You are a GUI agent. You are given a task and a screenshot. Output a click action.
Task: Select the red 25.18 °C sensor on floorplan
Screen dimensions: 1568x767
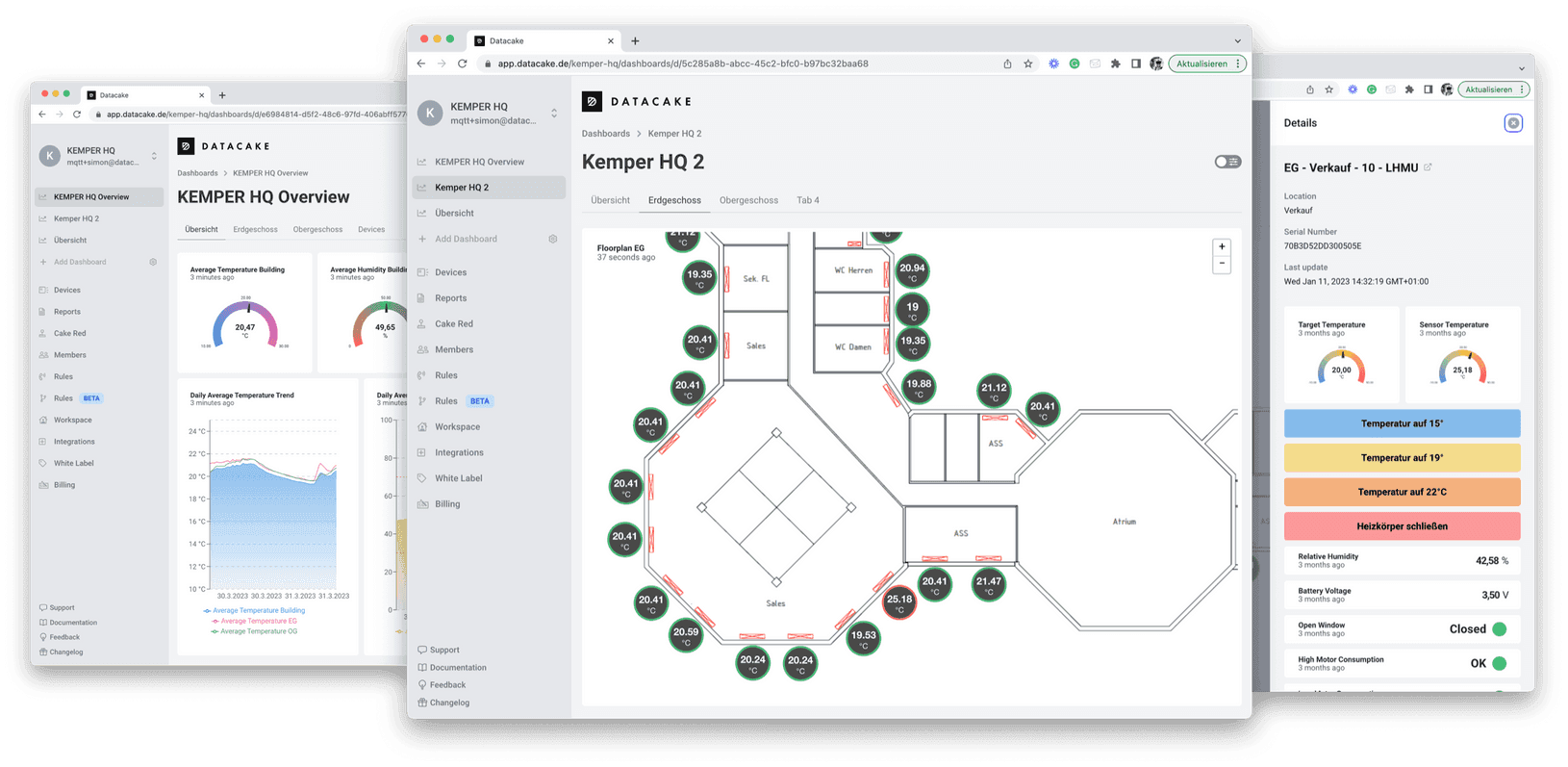tap(899, 602)
